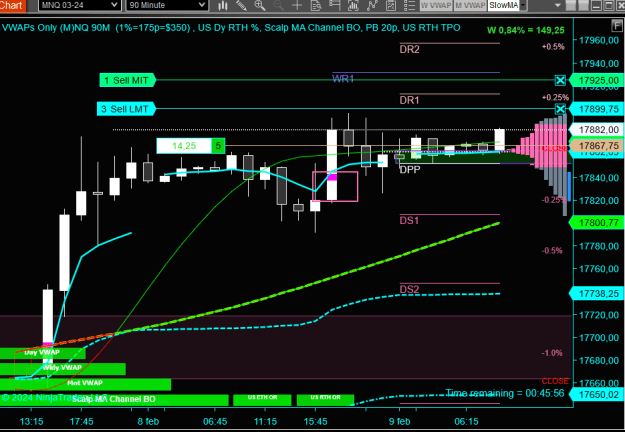Select the 3 Sell LMT order label

pyautogui.click(x=126, y=109)
